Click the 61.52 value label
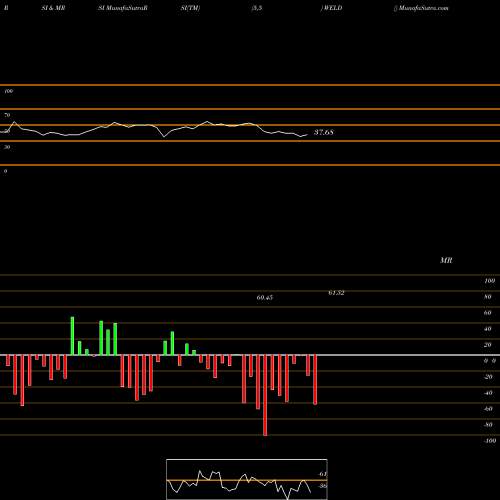Image resolution: width=500 pixels, height=500 pixels. (336, 293)
